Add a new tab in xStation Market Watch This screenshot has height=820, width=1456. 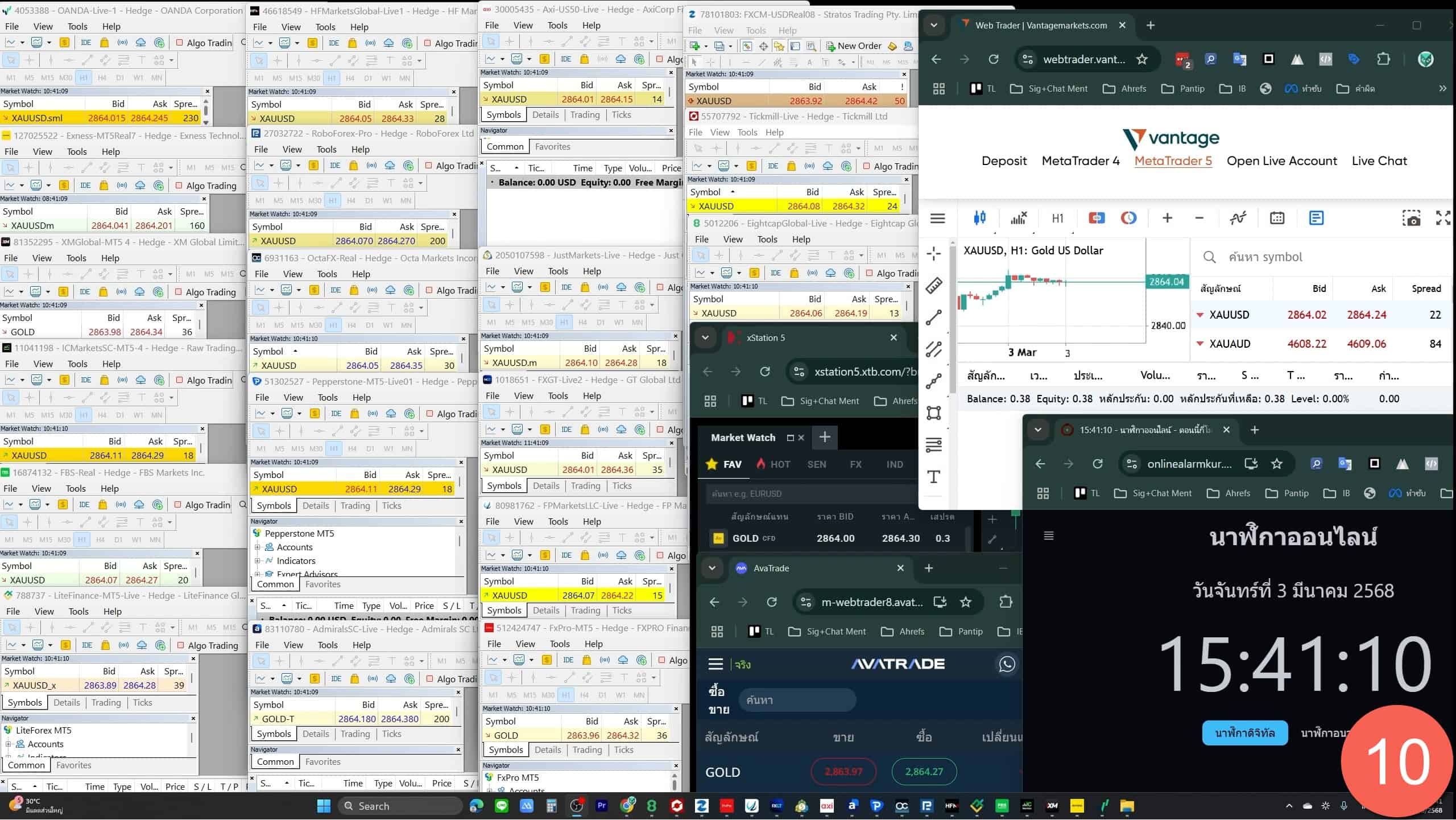point(825,437)
